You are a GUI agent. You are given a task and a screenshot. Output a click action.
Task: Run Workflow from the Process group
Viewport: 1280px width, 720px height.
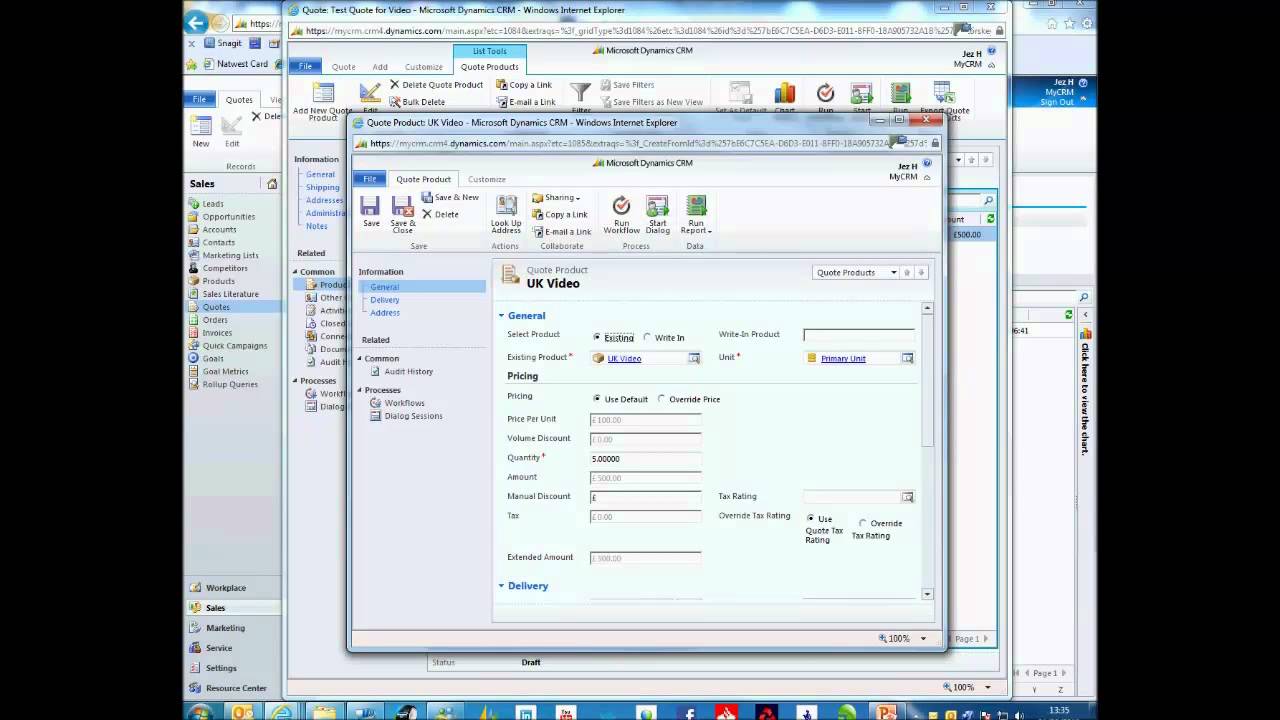point(621,214)
